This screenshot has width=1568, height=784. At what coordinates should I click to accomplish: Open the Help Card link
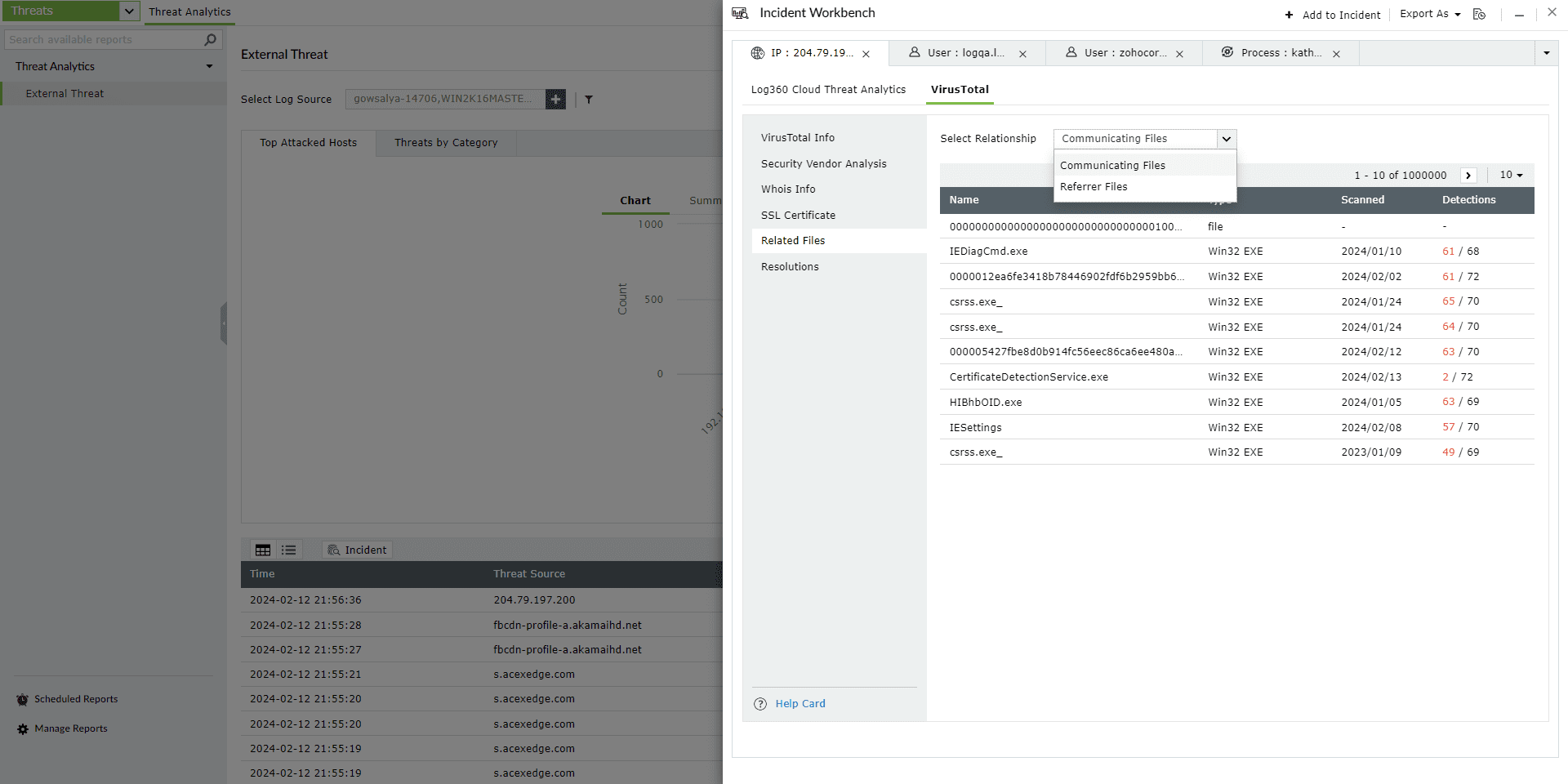pyautogui.click(x=800, y=704)
